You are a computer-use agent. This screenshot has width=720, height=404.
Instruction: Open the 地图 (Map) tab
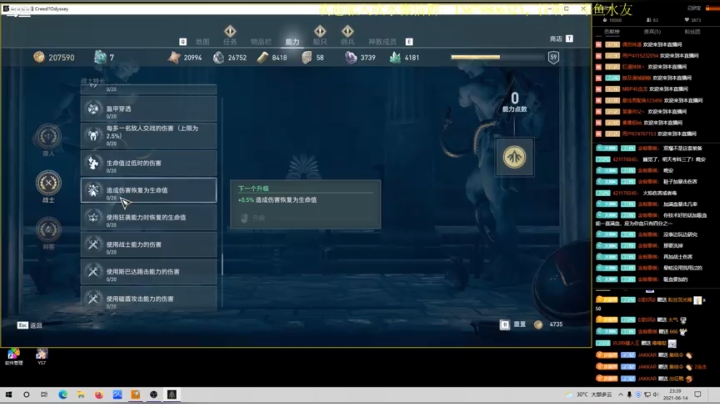click(202, 42)
